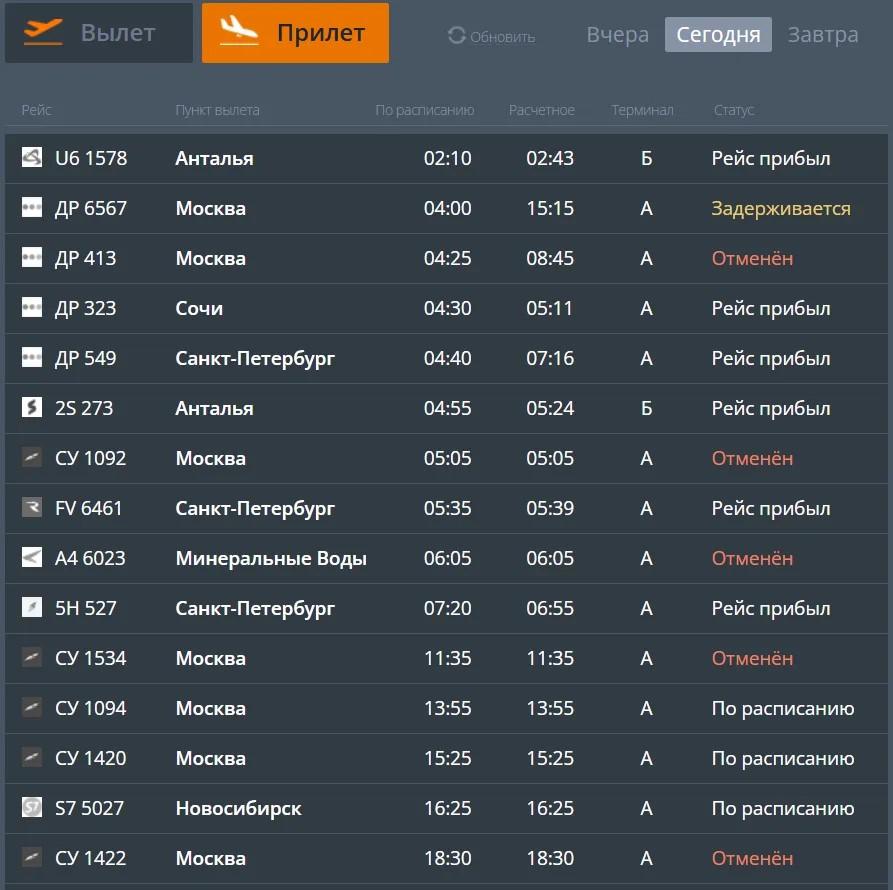
Task: Click the airline logo beside 5H 527
Action: point(32,608)
